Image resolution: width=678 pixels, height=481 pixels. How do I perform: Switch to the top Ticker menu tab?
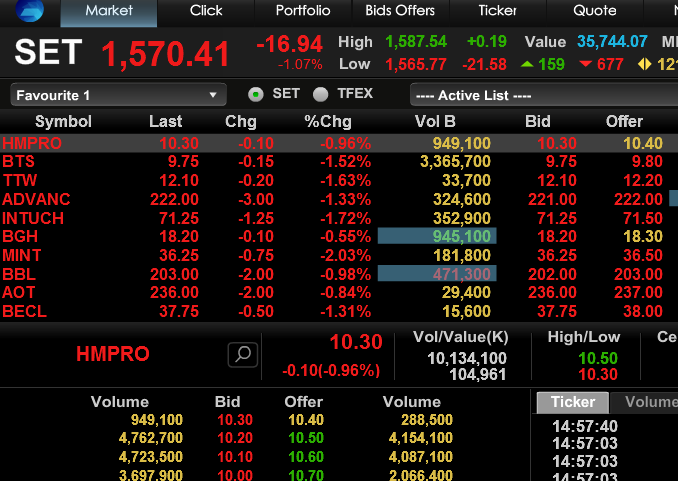click(x=497, y=13)
